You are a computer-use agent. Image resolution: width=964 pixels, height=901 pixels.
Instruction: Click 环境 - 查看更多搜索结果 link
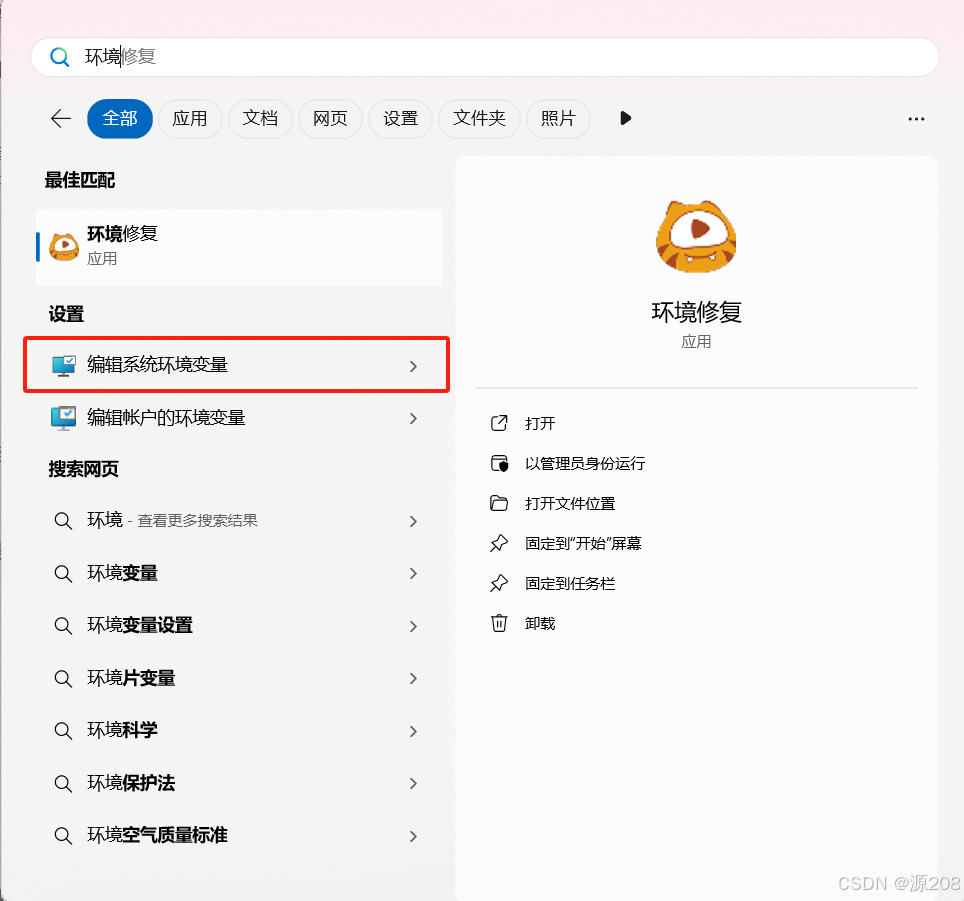[170, 521]
